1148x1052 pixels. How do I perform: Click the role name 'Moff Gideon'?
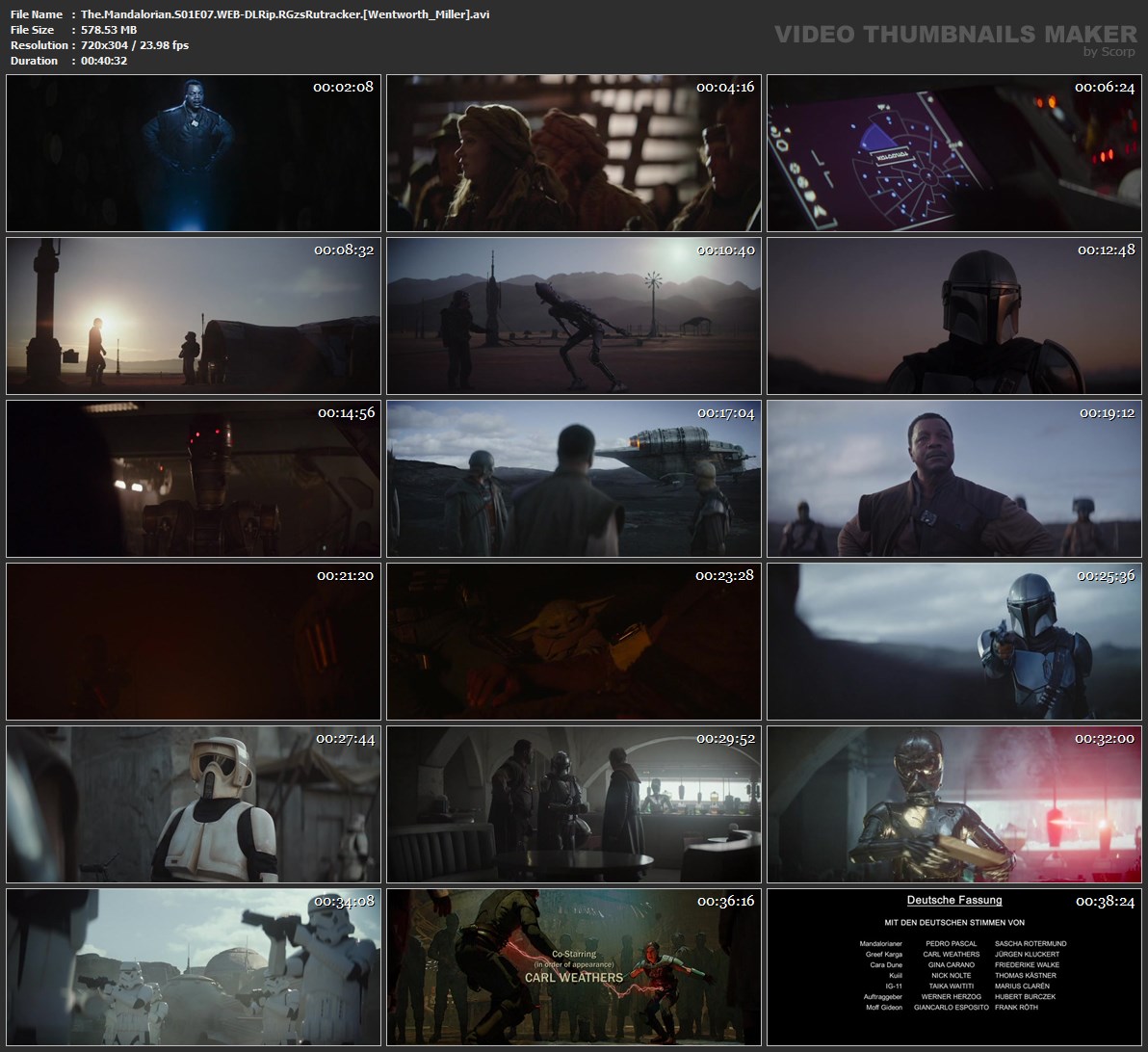point(884,1008)
